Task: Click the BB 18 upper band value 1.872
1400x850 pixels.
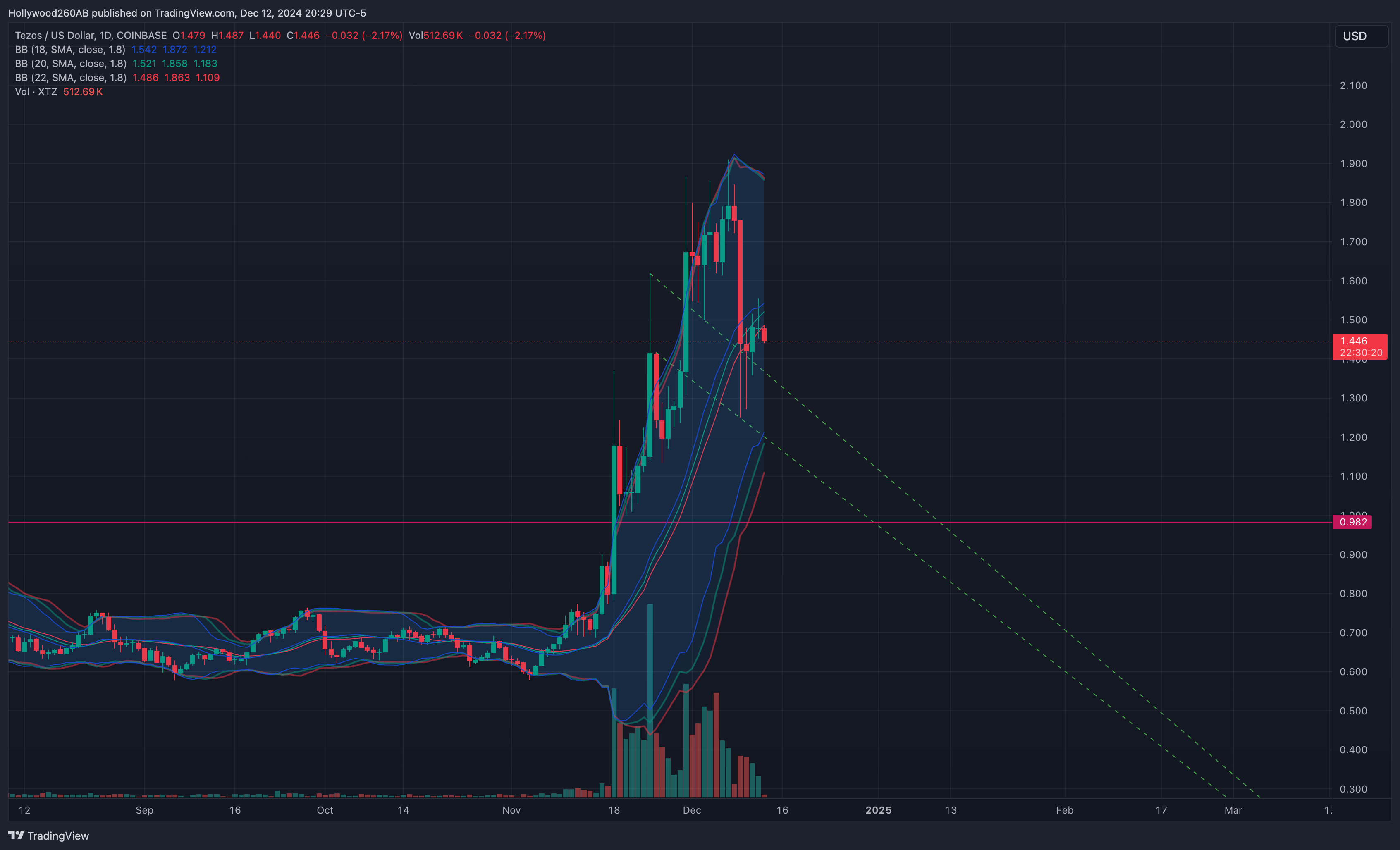Action: point(175,50)
